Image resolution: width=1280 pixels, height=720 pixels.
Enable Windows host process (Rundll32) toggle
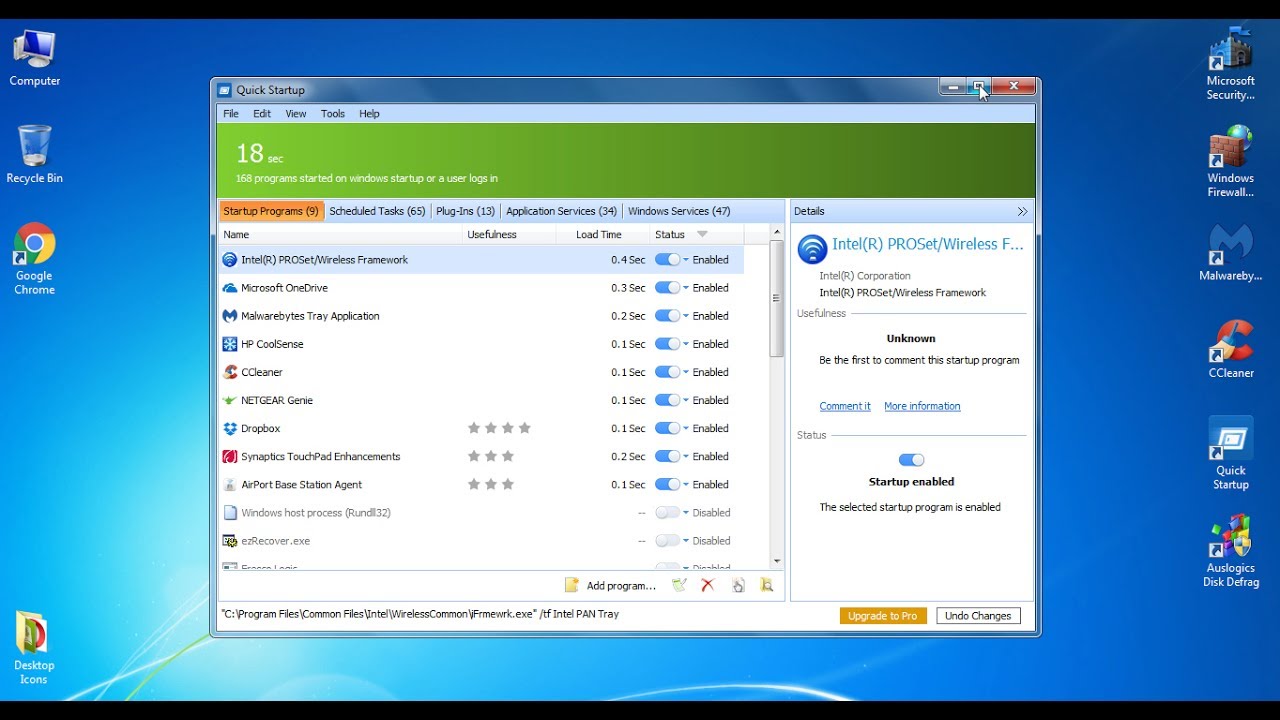click(x=667, y=512)
